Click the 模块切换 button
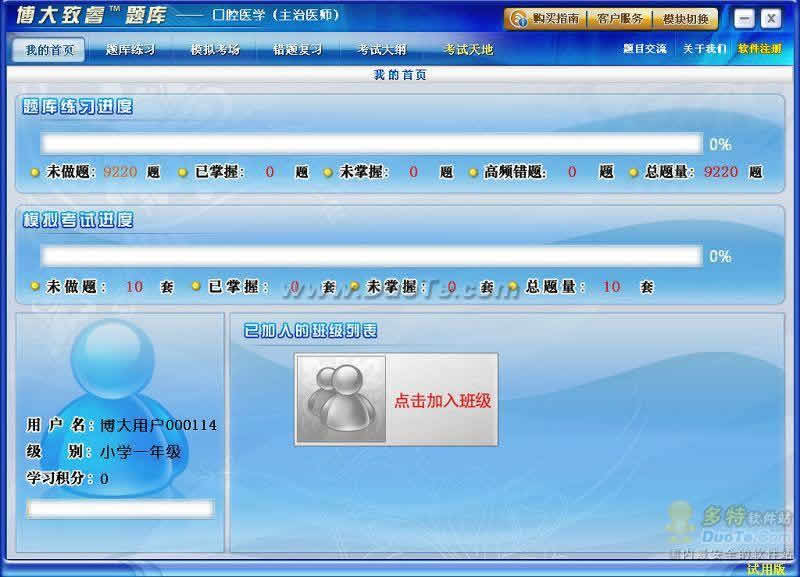 (x=686, y=19)
